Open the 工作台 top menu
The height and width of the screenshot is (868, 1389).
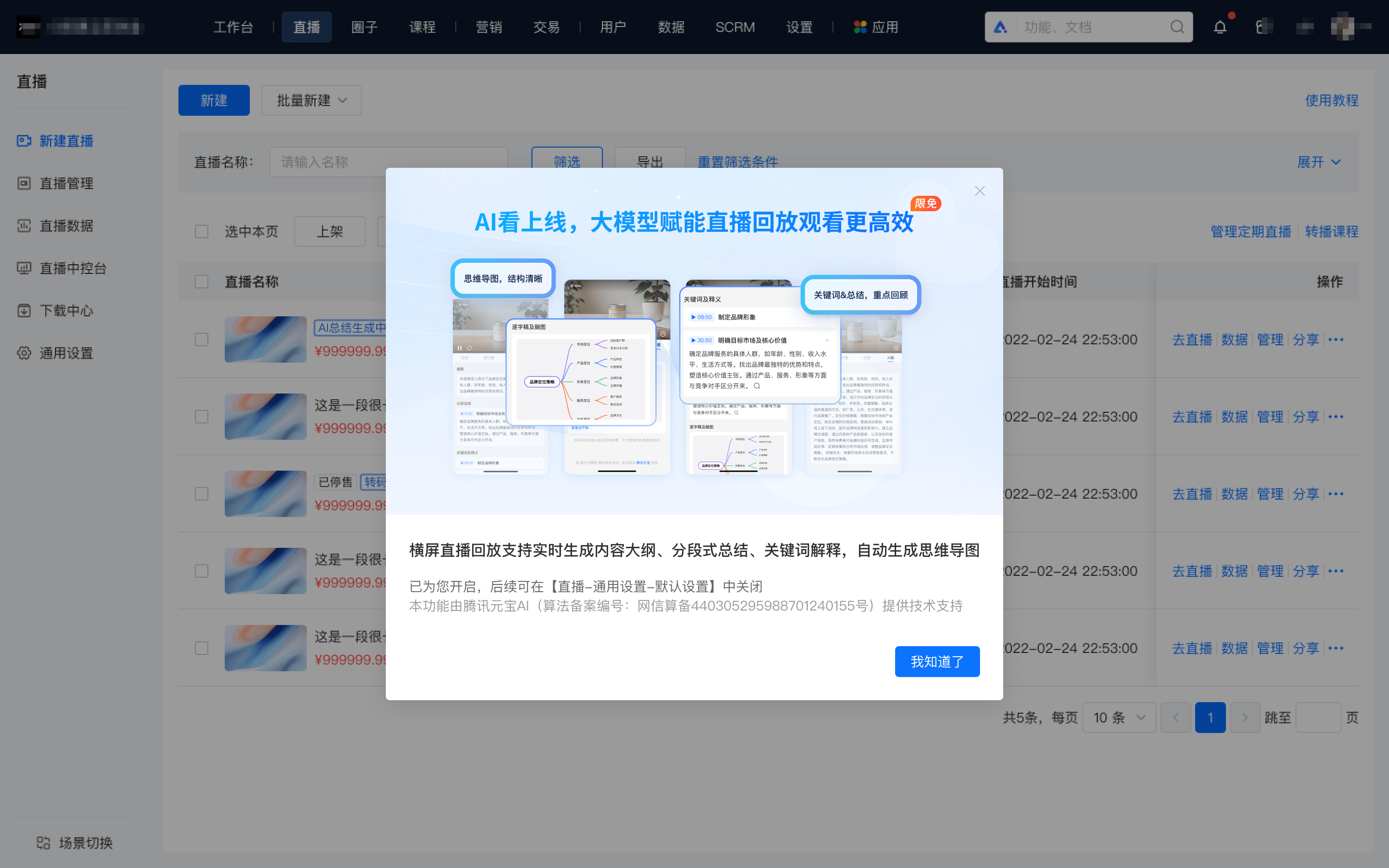click(233, 27)
